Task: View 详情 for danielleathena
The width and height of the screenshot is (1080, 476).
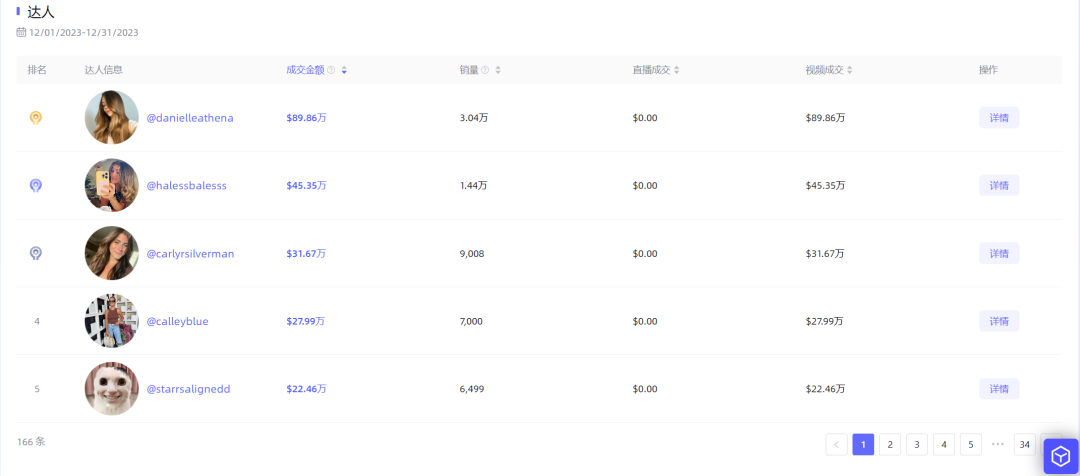Action: (999, 118)
